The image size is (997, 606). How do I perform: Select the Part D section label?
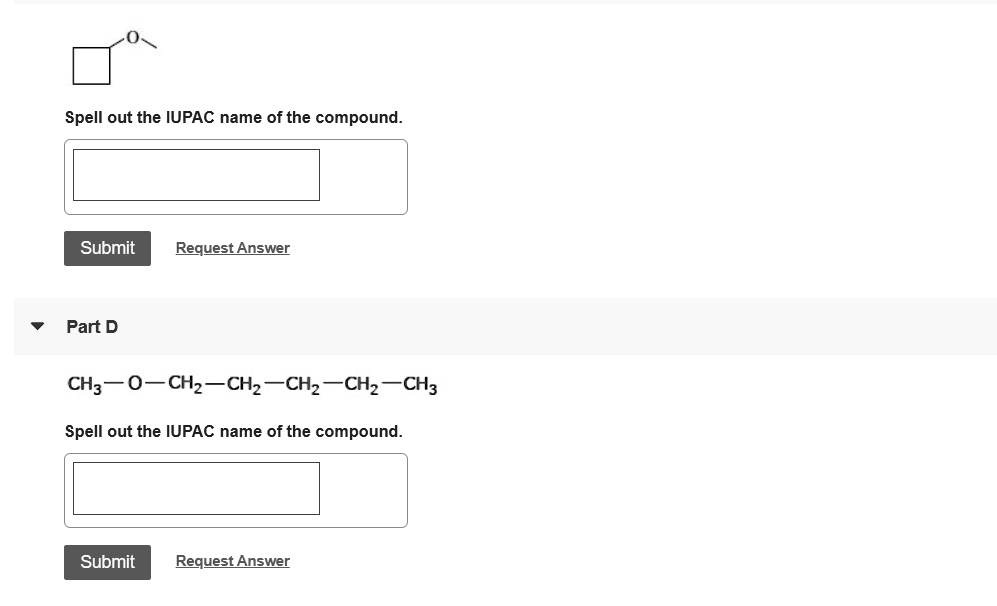point(91,326)
